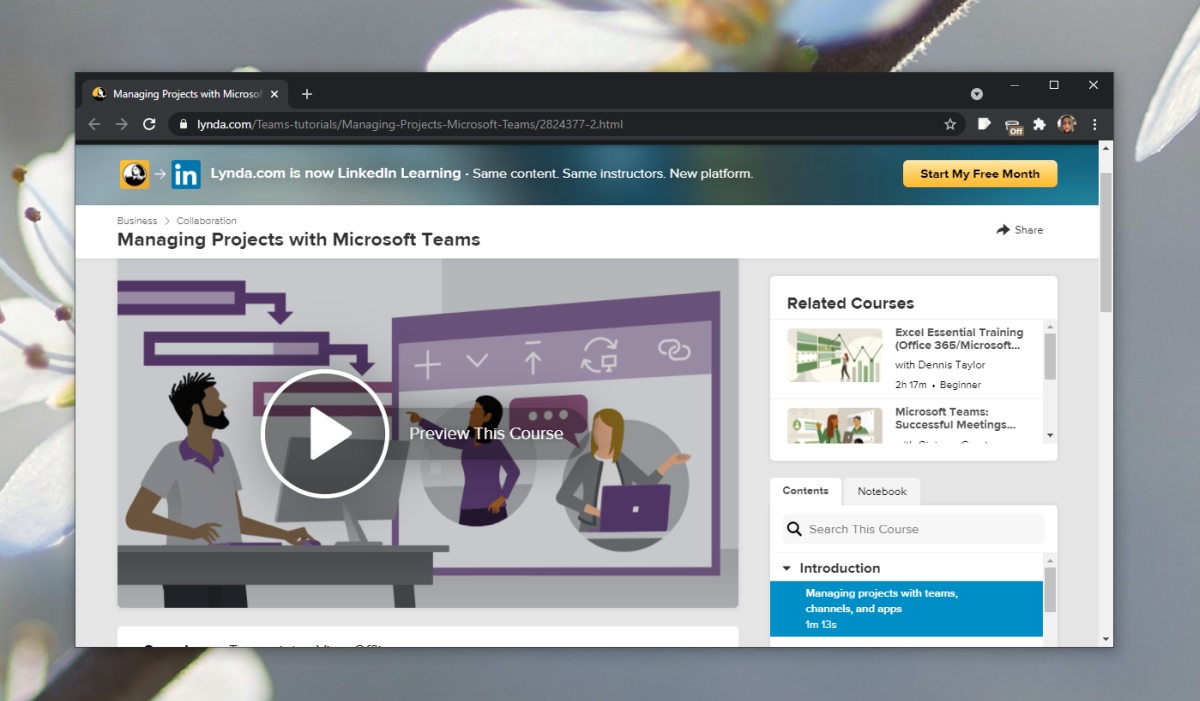Click the '2h 17m • Beginner' text

[x=938, y=385]
